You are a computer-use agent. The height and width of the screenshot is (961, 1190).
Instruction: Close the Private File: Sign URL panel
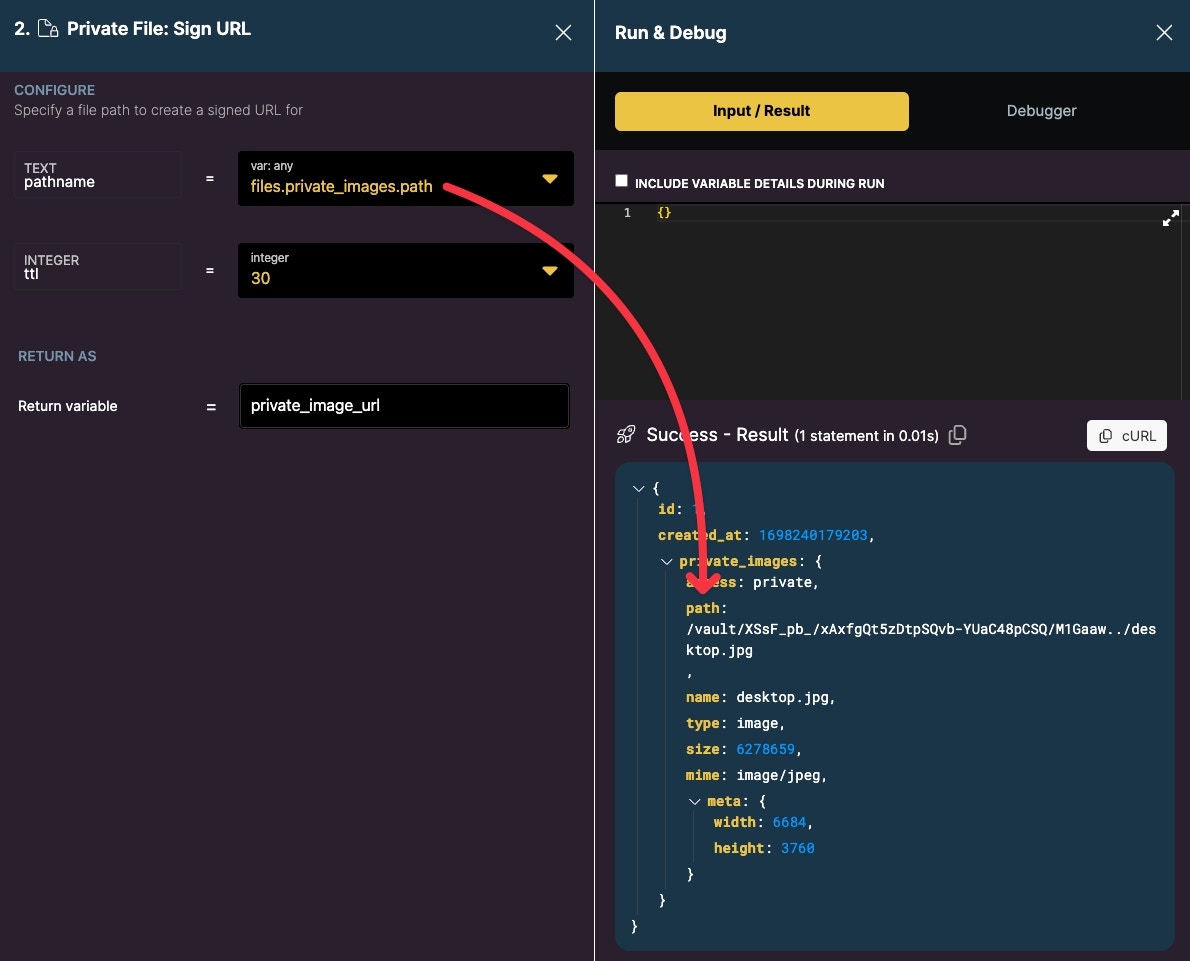click(563, 33)
